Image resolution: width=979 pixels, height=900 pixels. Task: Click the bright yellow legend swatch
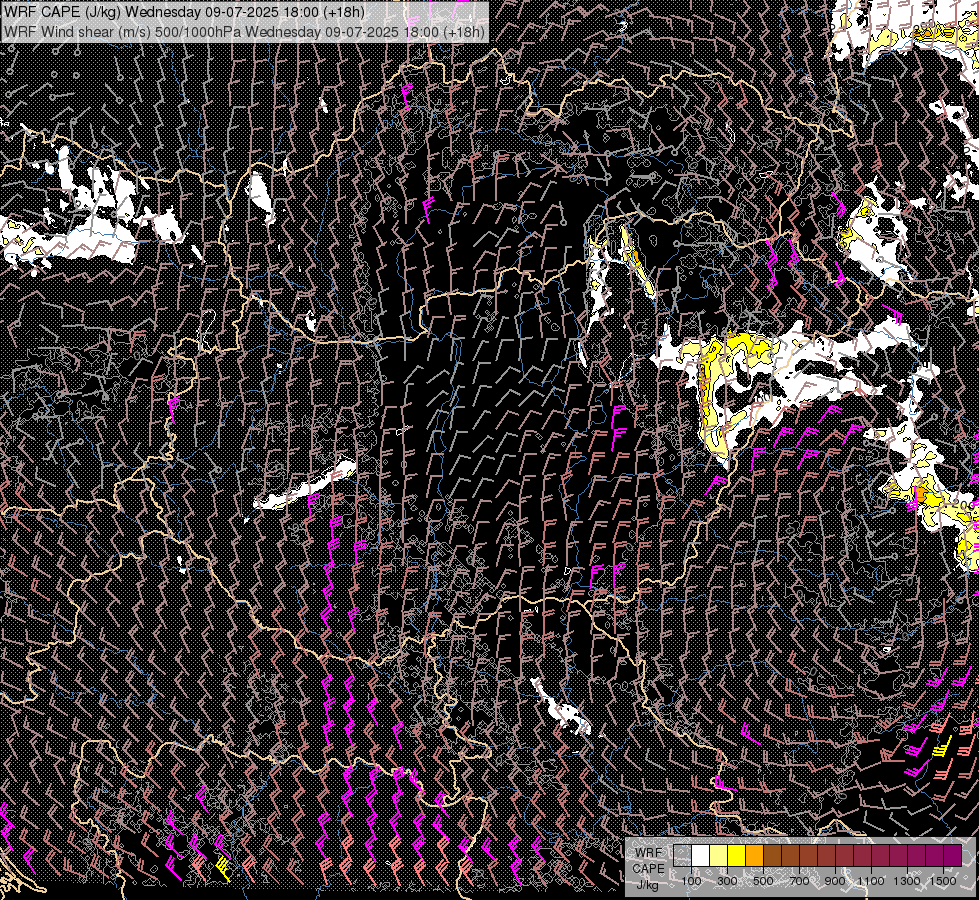pyautogui.click(x=737, y=855)
